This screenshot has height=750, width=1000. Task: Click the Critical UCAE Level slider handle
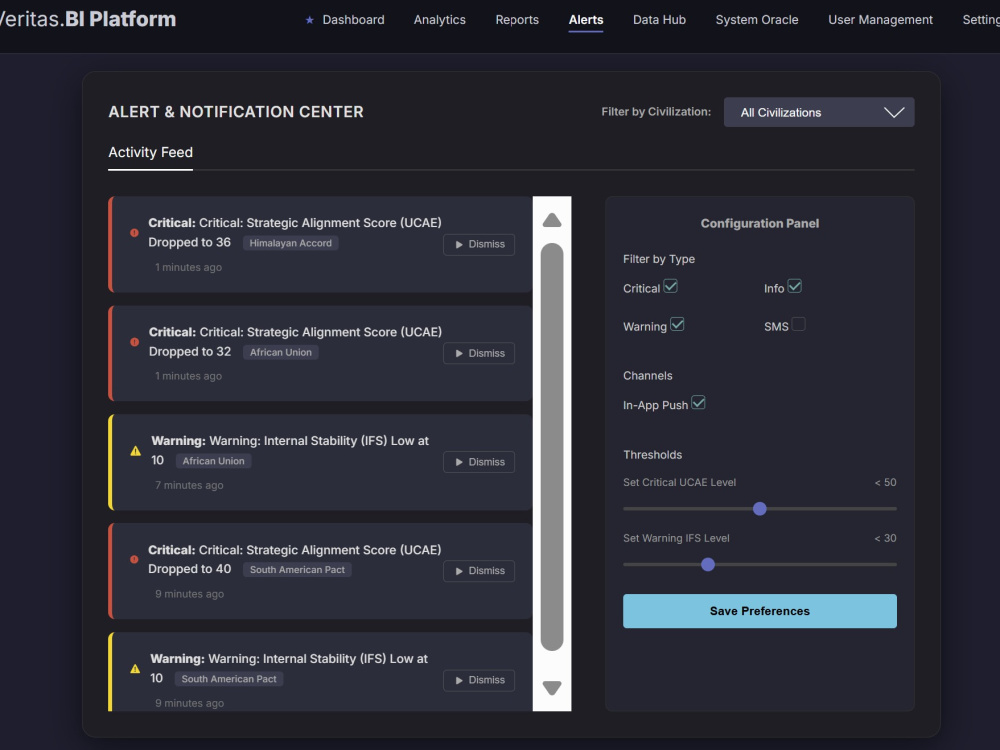tap(760, 509)
